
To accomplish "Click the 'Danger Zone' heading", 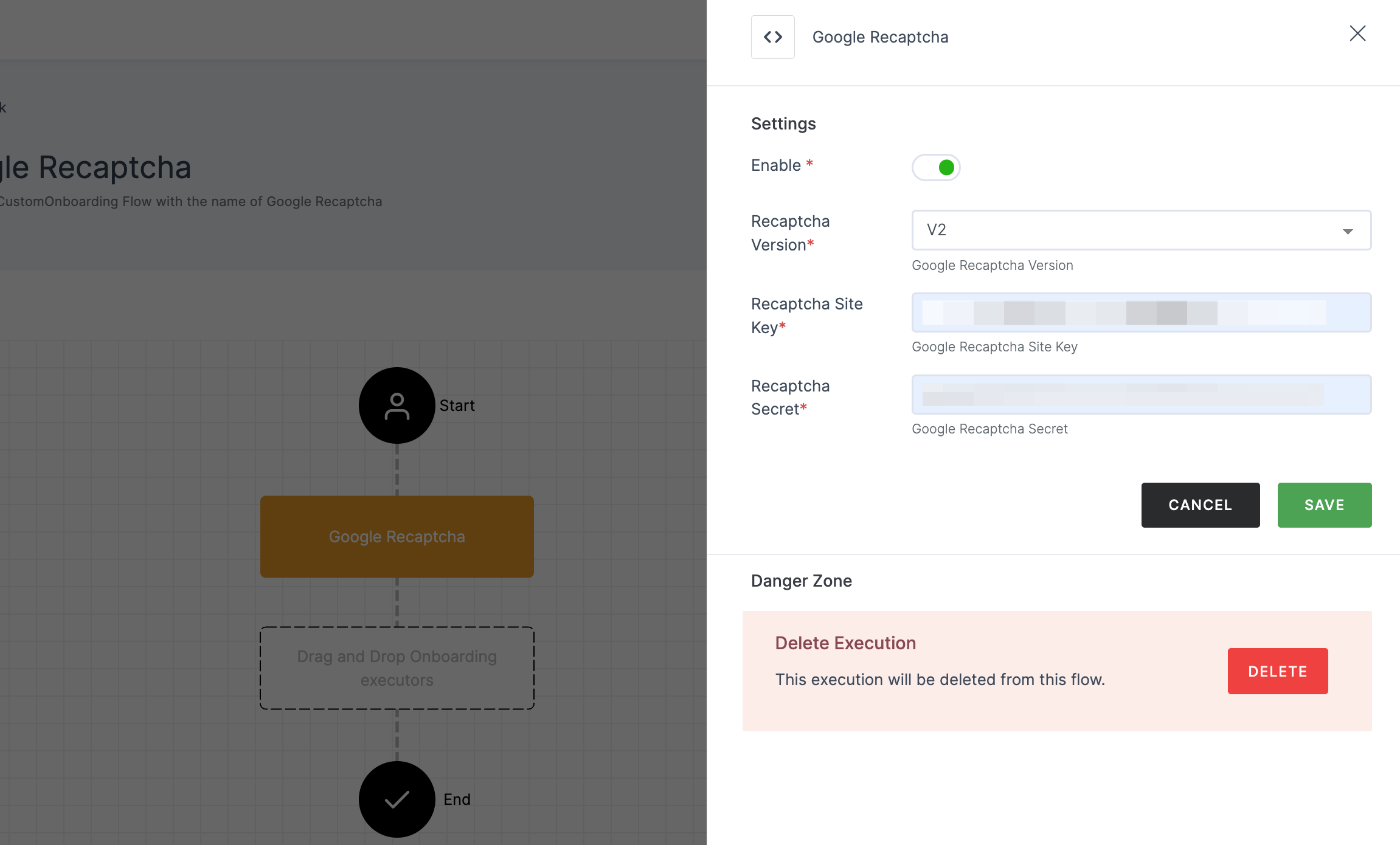I will click(x=802, y=581).
